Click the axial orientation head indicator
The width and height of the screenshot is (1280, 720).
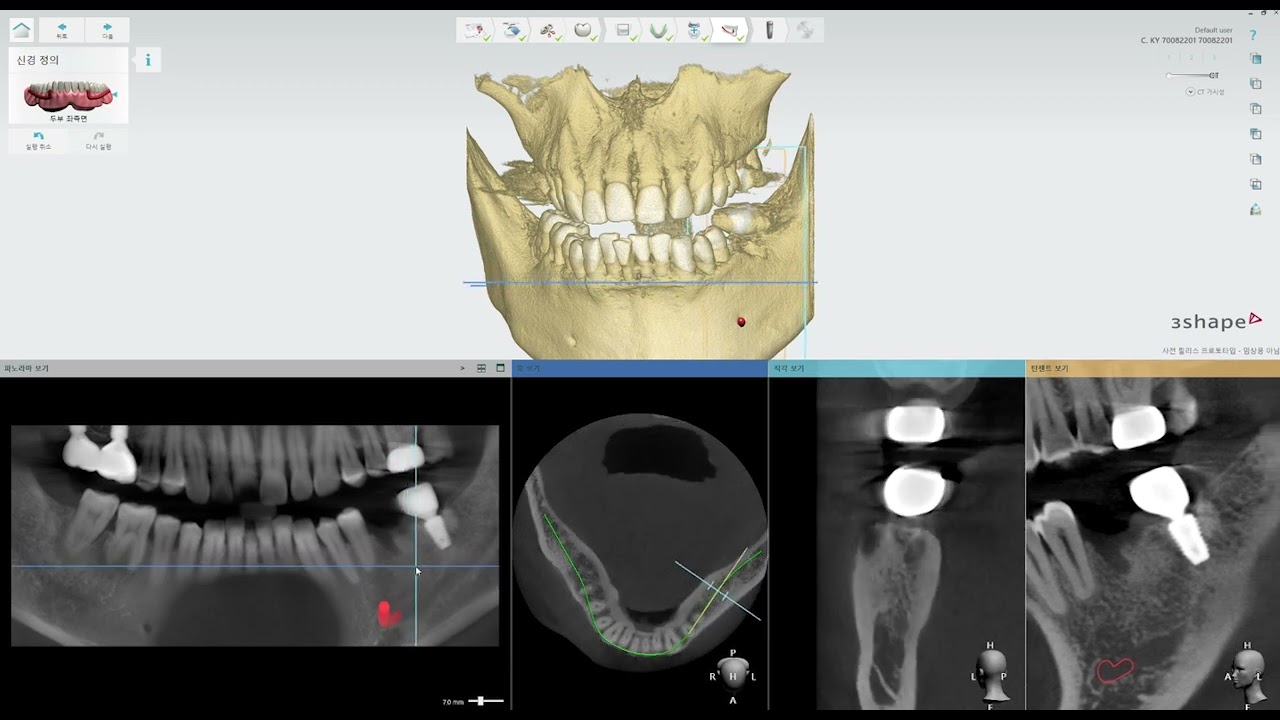732,677
